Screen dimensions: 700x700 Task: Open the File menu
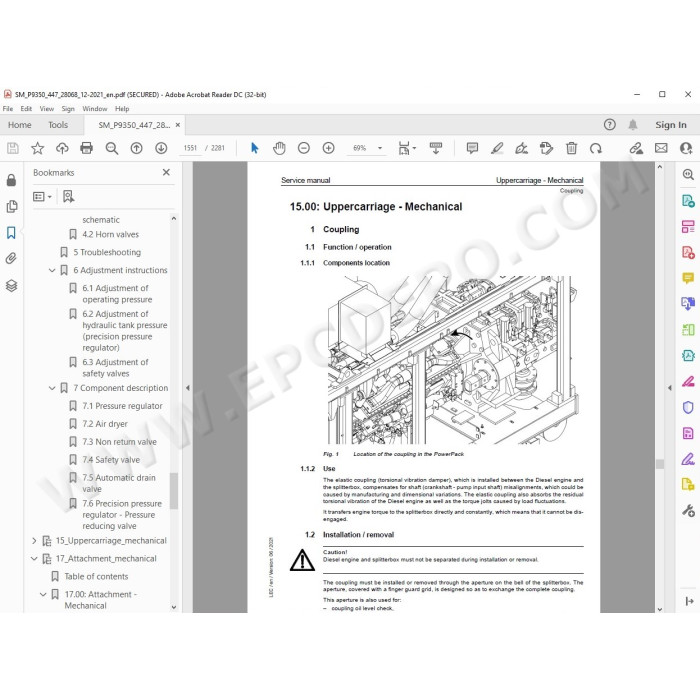(8, 108)
